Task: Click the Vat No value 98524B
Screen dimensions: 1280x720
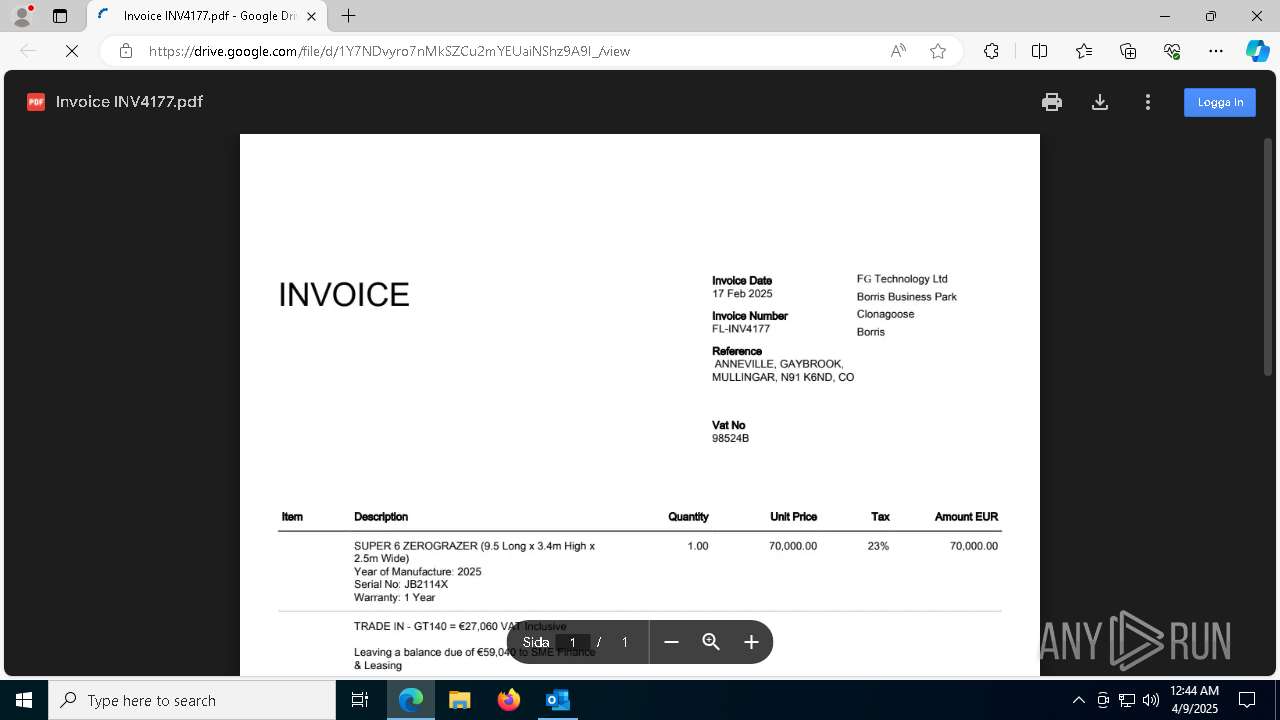Action: [730, 439]
